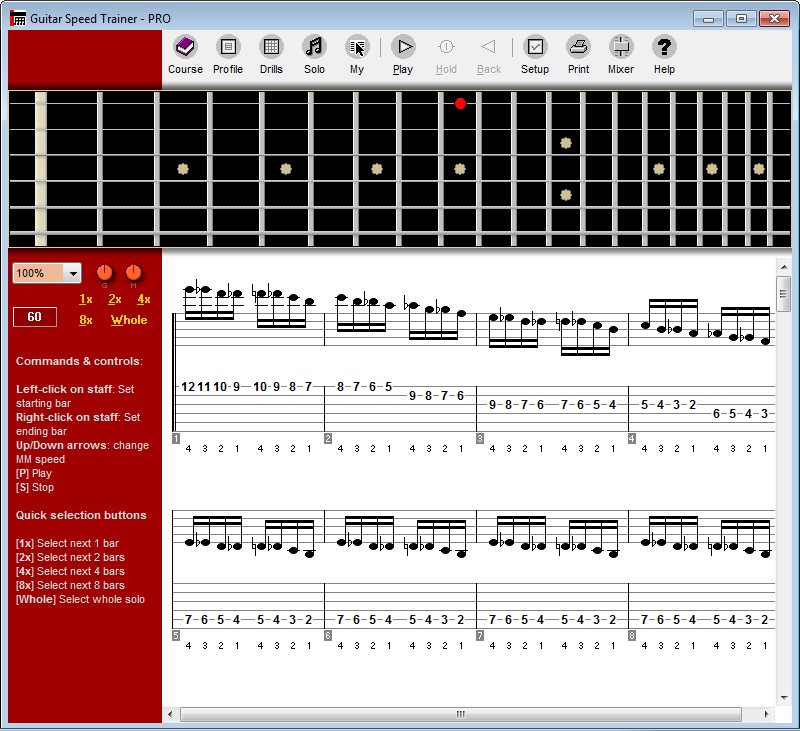Click bar marker 2 under the tab
Image resolution: width=800 pixels, height=731 pixels.
[328, 439]
